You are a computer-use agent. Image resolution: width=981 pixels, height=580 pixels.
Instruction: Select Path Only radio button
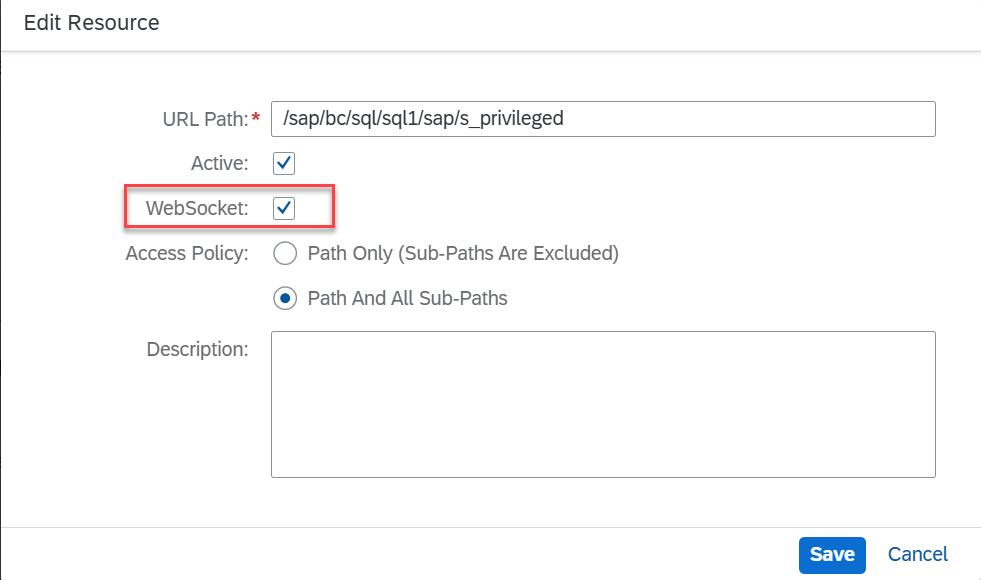click(285, 253)
